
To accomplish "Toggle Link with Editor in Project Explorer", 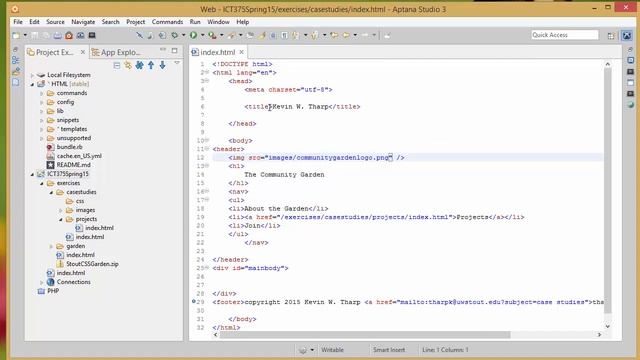I will click(128, 65).
